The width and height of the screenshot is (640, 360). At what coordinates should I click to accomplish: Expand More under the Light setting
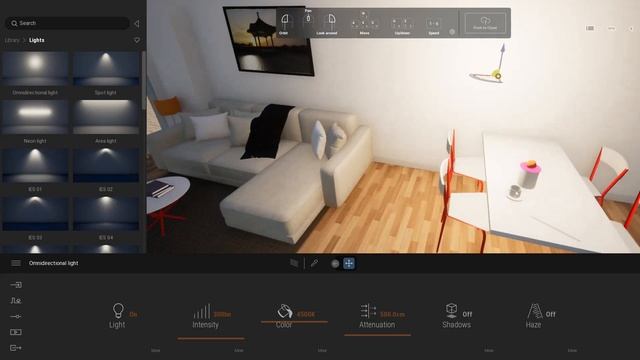(156, 350)
